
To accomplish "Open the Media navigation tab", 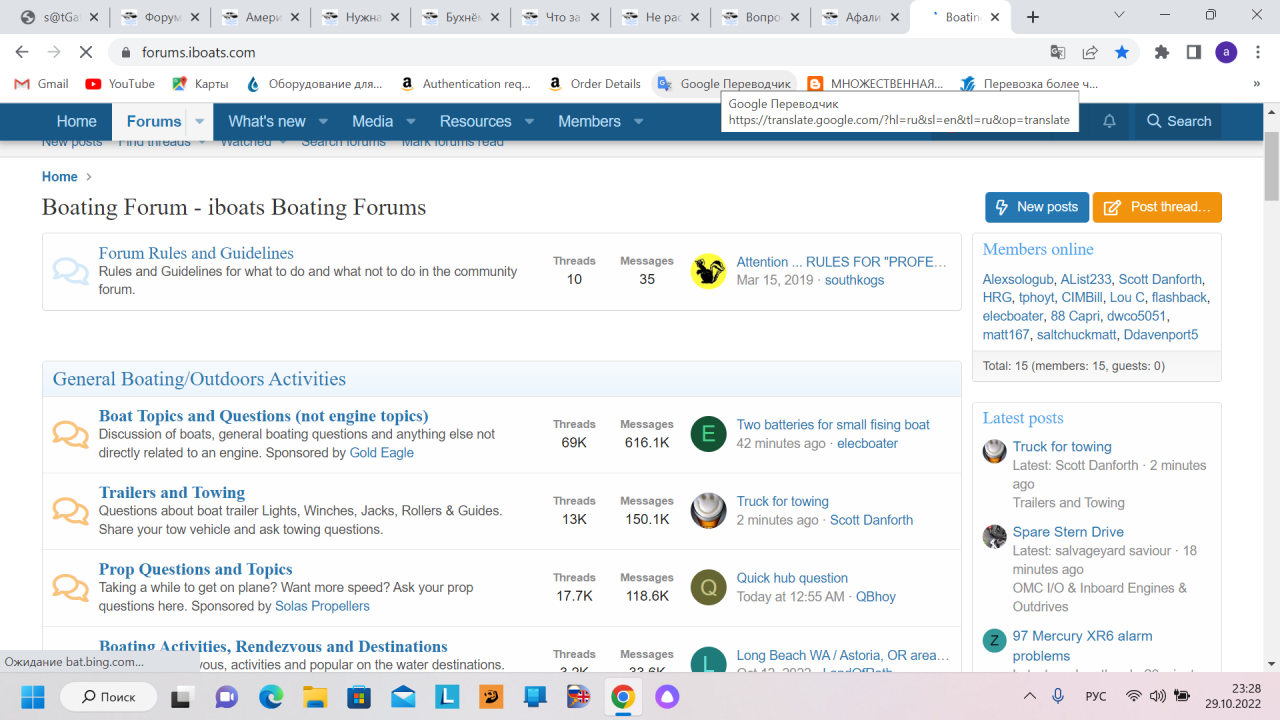I will point(372,121).
